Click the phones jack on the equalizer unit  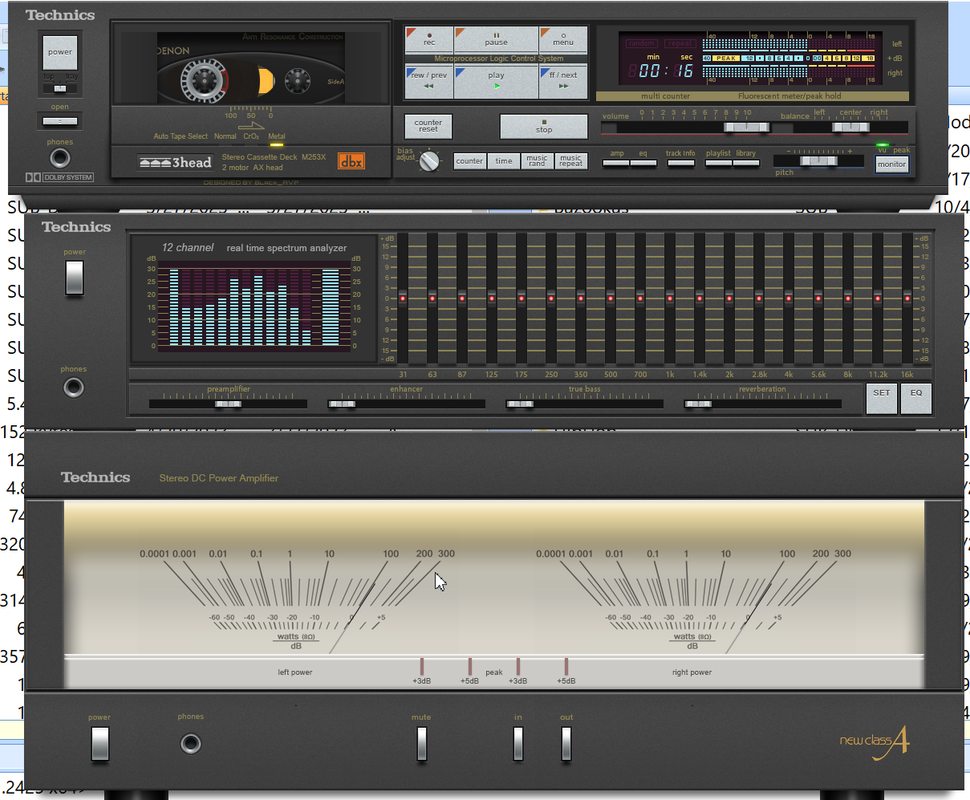[x=74, y=388]
